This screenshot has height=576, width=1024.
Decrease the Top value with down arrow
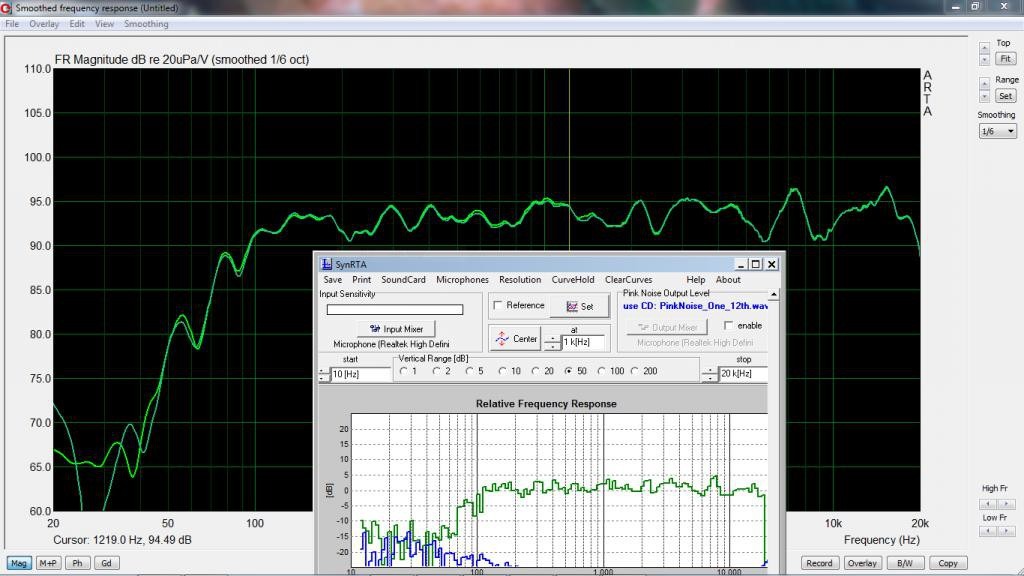click(x=984, y=59)
